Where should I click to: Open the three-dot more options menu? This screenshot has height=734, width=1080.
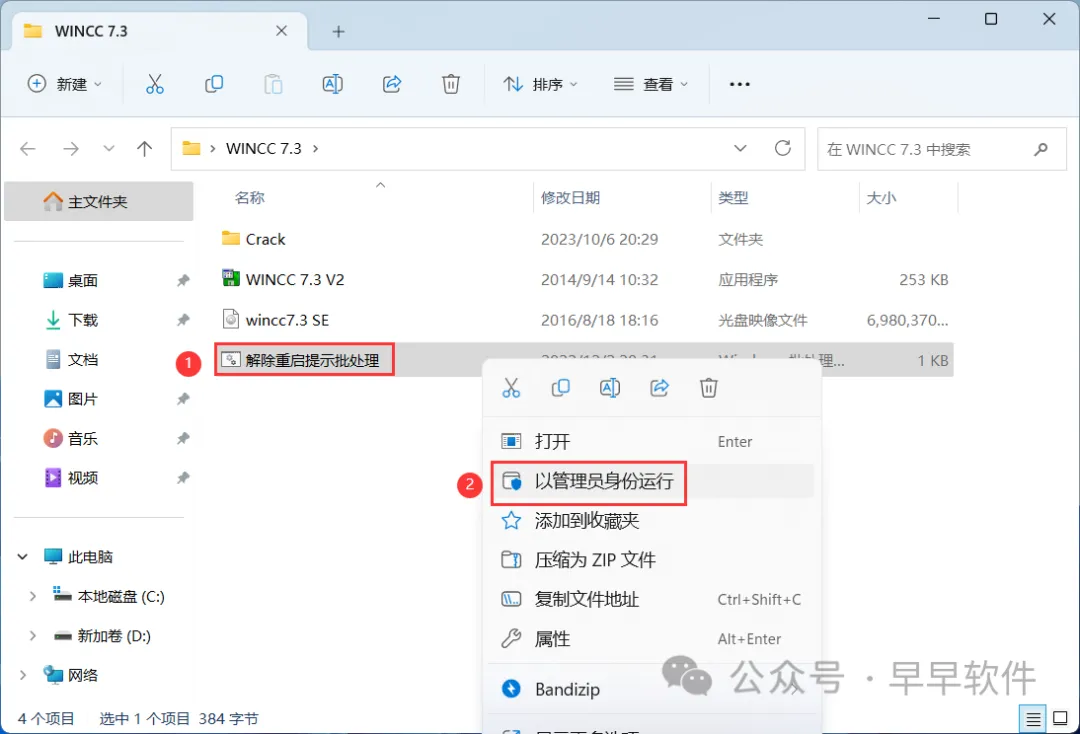740,84
